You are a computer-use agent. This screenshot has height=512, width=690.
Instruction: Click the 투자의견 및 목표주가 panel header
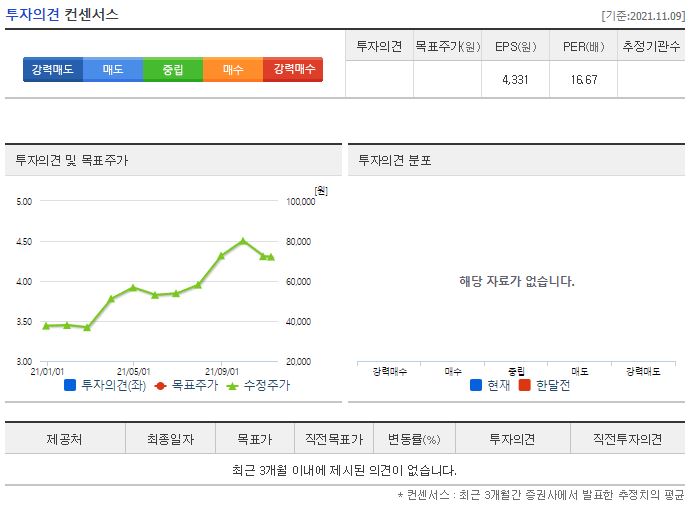(x=173, y=160)
